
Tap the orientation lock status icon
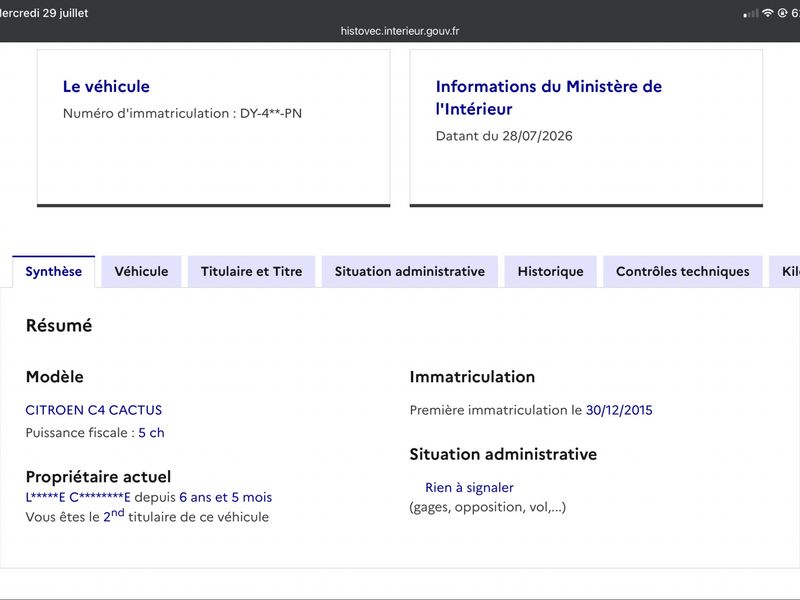782,13
